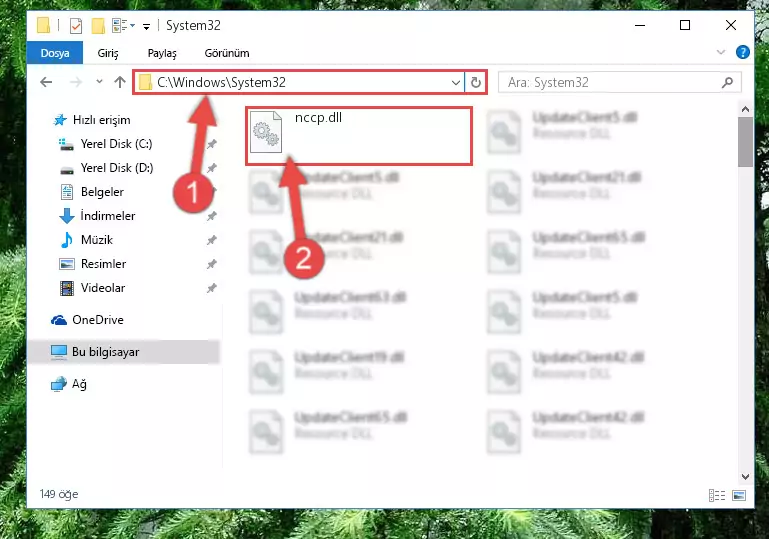This screenshot has width=769, height=539.
Task: Click the nccp.dll gear file icon
Action: pyautogui.click(x=266, y=132)
